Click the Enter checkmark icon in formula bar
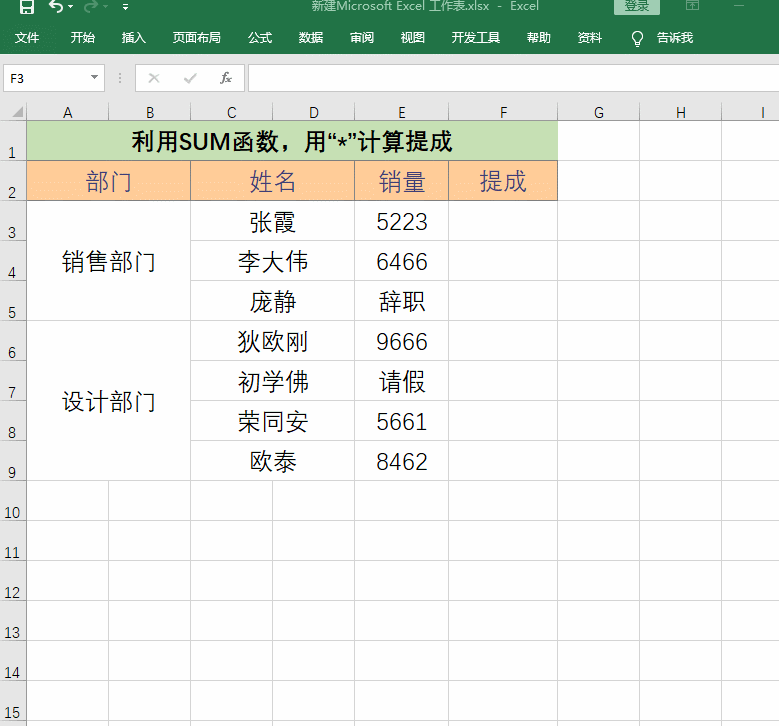779x726 pixels. tap(190, 78)
